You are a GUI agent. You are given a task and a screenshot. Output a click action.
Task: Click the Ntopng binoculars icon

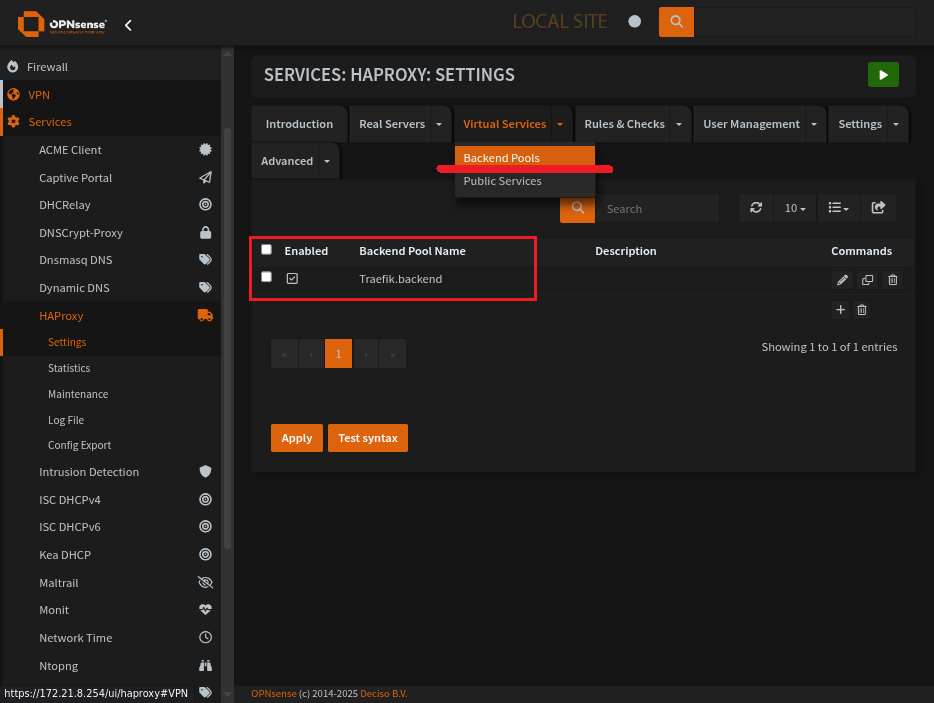(205, 665)
